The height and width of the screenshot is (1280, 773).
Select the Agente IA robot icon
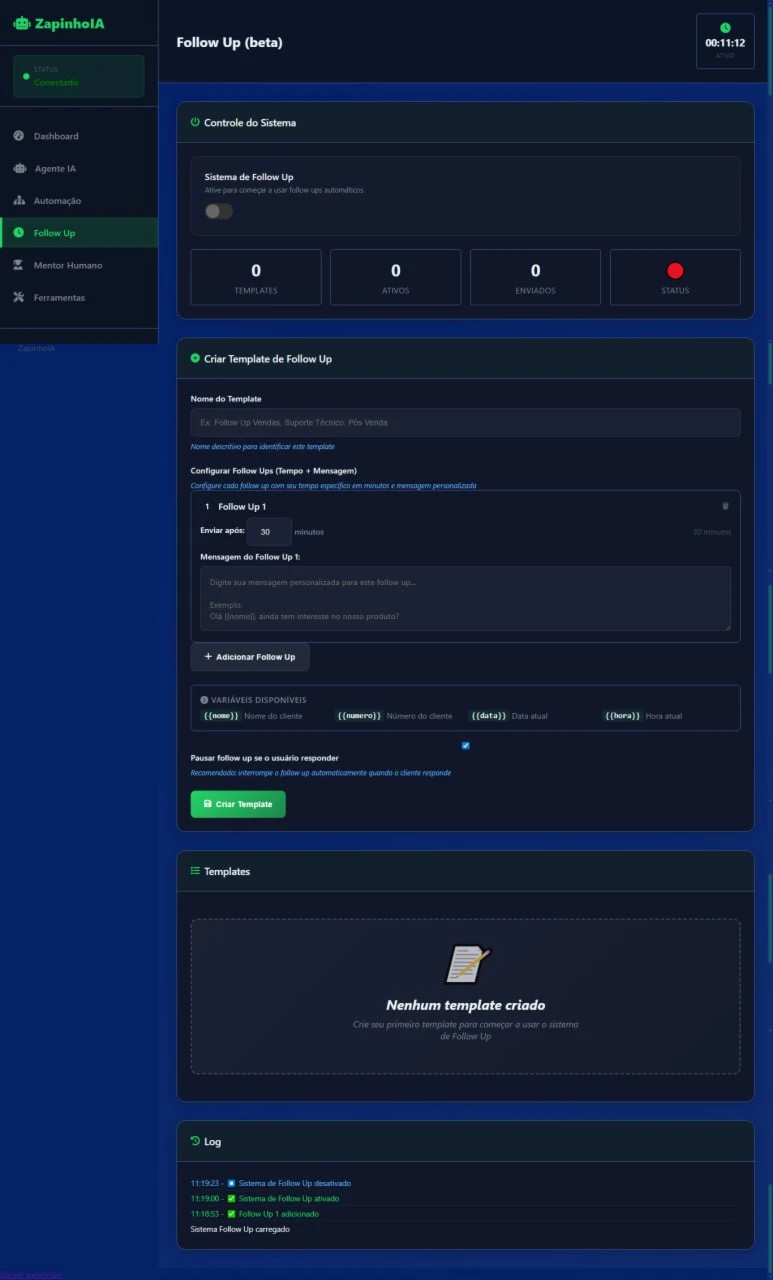pyautogui.click(x=19, y=168)
